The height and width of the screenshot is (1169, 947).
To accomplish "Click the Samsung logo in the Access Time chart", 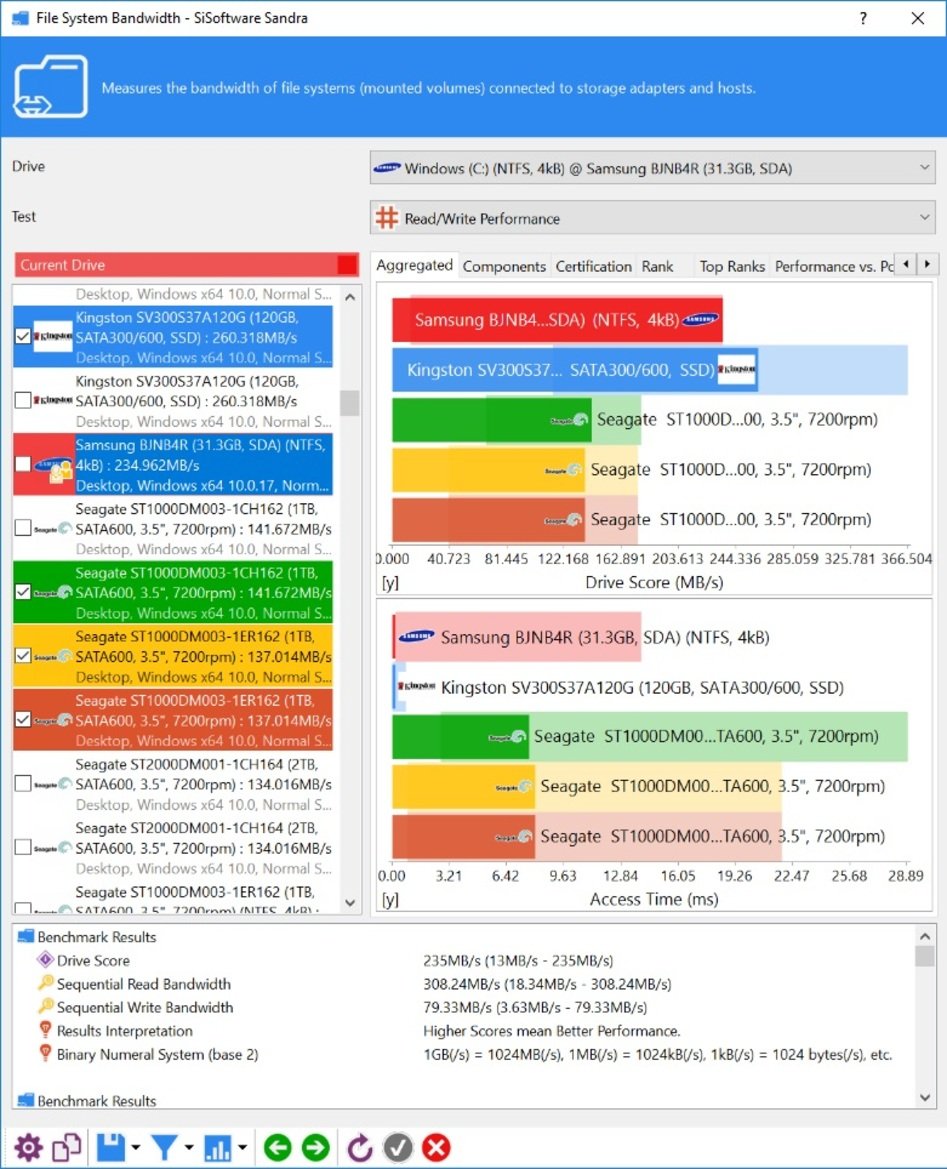I will (x=416, y=637).
